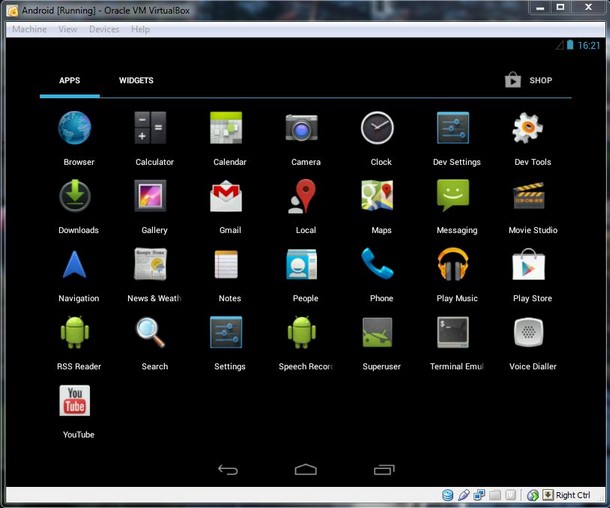The image size is (610, 508).
Task: Open the Gallery app
Action: (x=150, y=196)
